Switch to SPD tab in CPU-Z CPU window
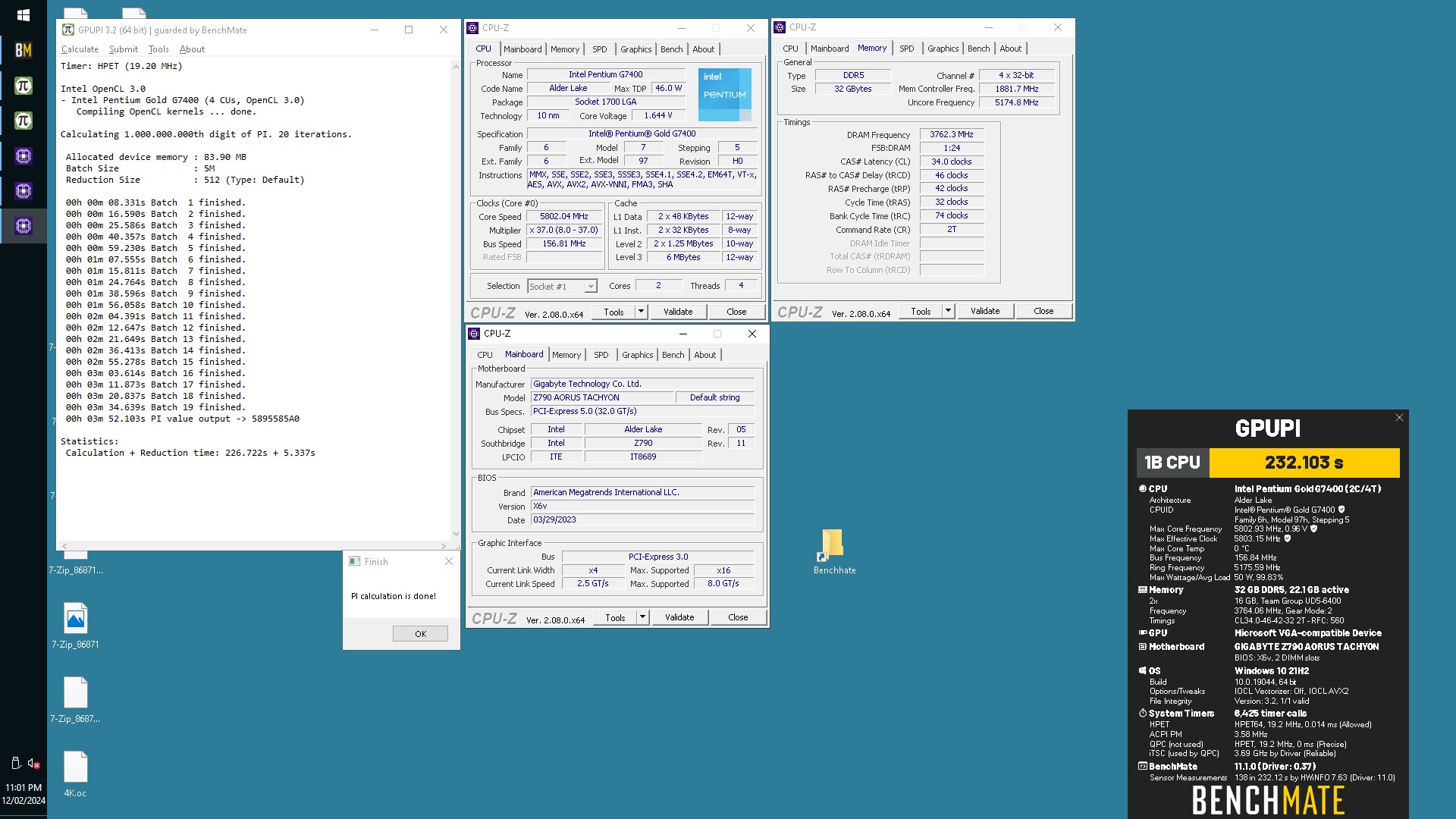 click(599, 49)
